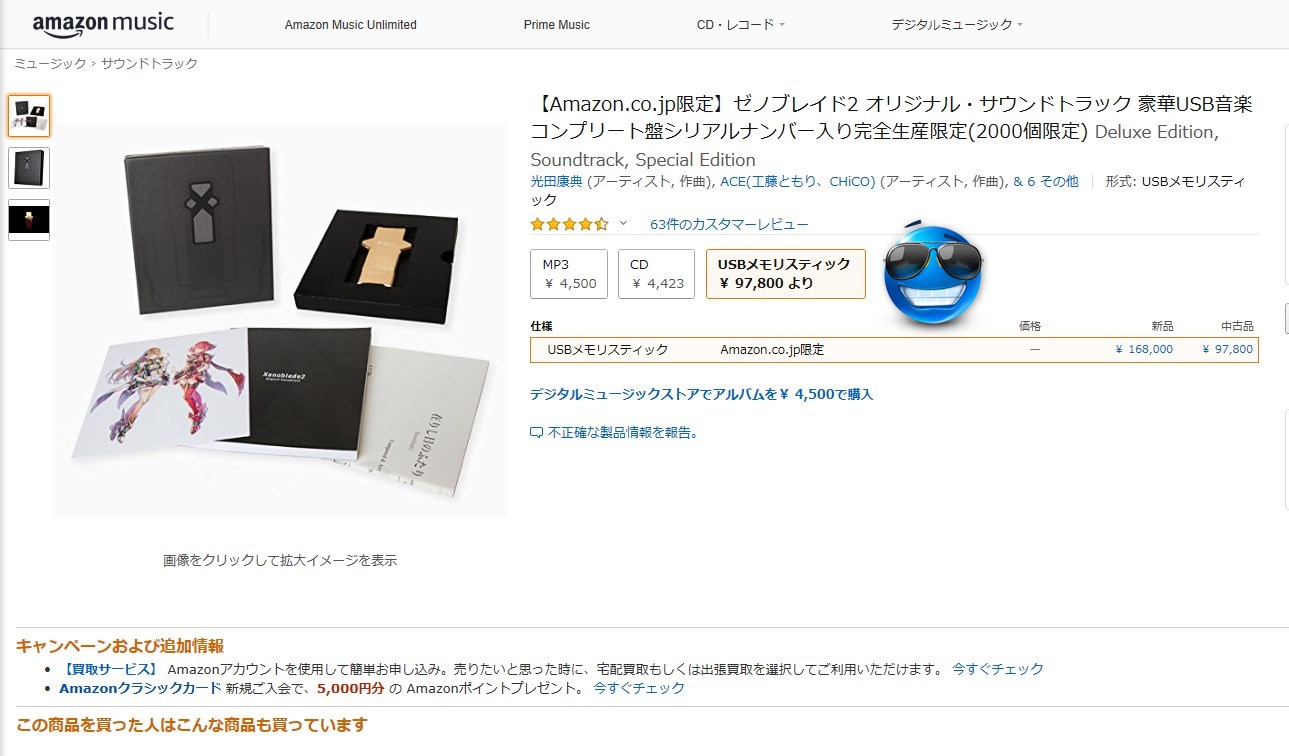Expand the デジタルミュージック dropdown menu
This screenshot has width=1289, height=756.
(957, 25)
